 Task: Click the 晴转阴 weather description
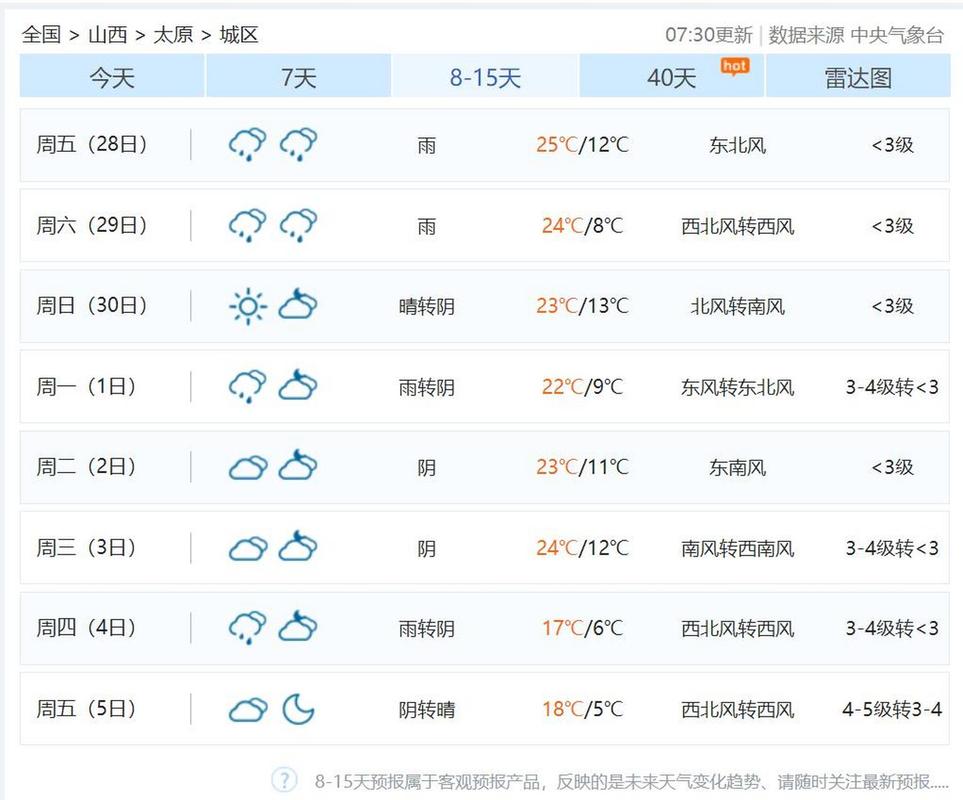pos(427,306)
